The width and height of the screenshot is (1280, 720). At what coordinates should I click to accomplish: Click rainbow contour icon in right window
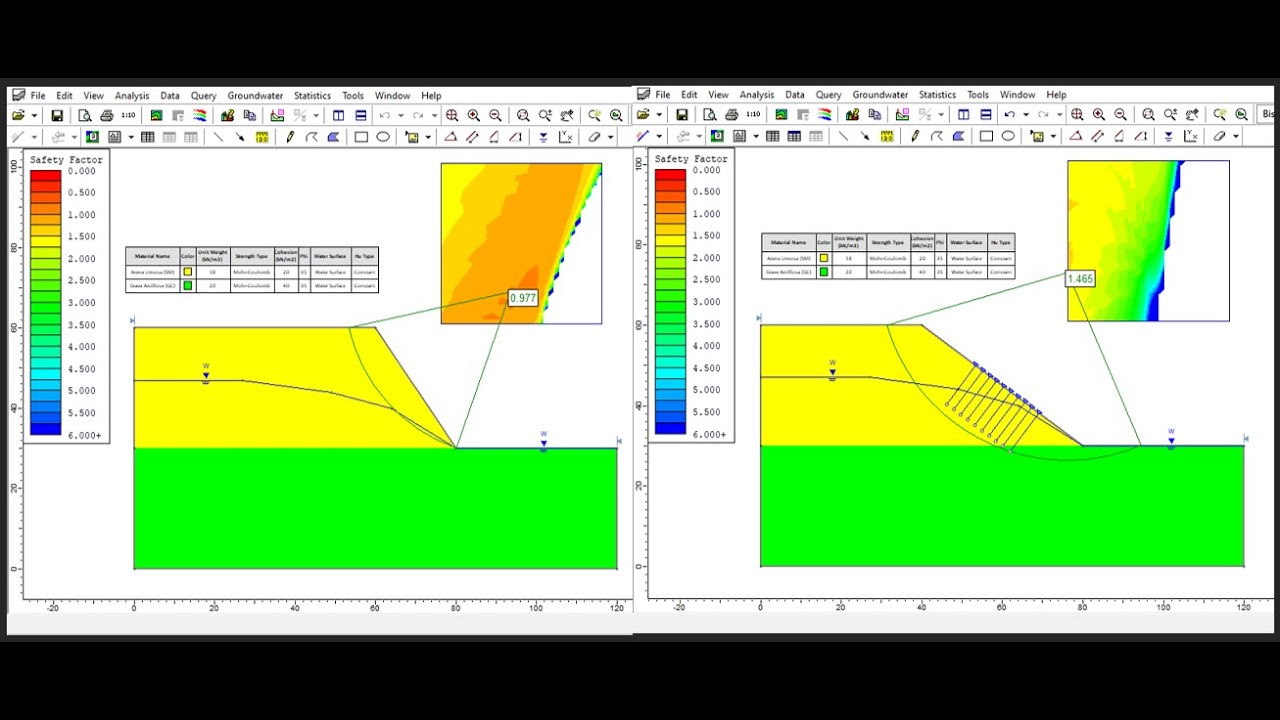[x=825, y=115]
